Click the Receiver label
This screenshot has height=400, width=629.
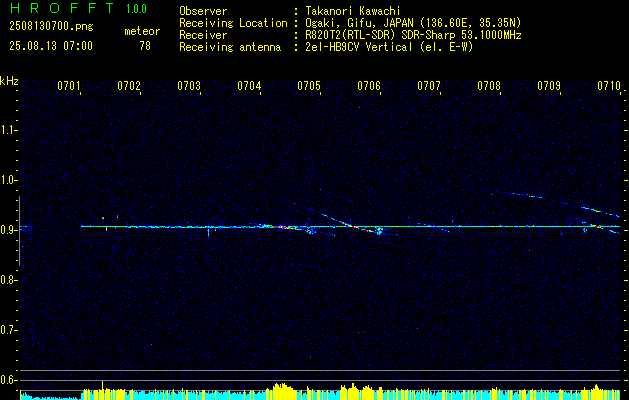pos(203,35)
